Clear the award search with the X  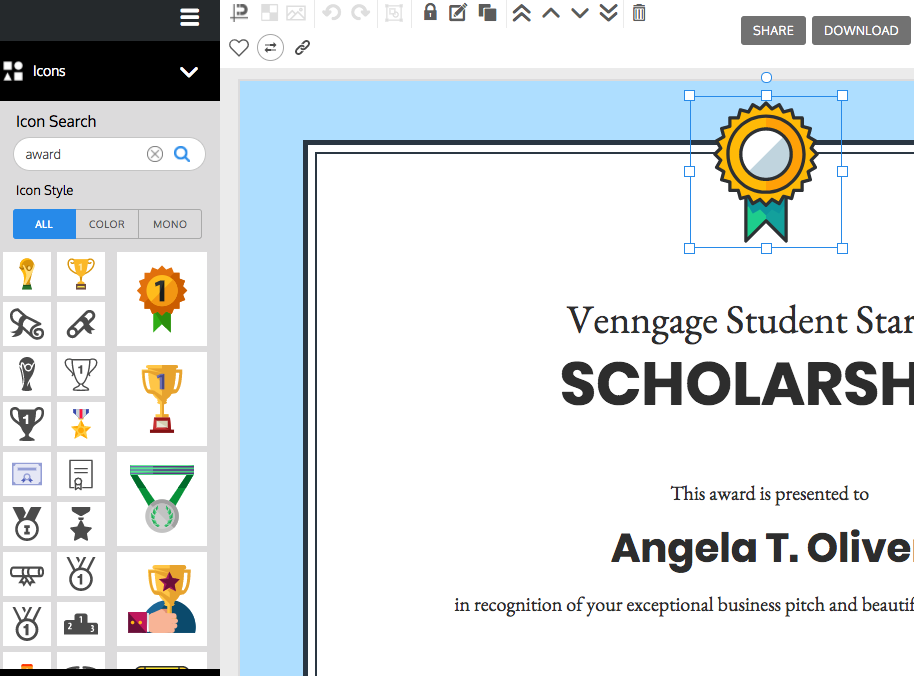(155, 153)
